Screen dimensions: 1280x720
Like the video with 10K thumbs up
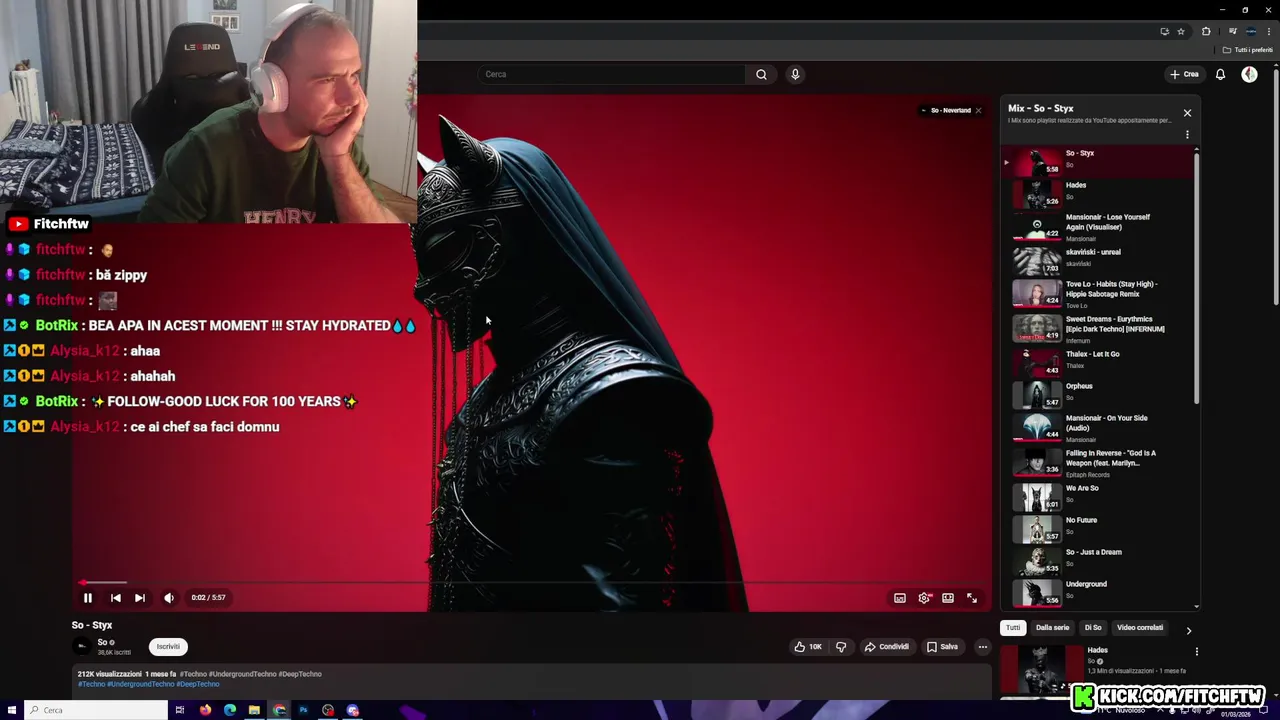click(x=809, y=647)
